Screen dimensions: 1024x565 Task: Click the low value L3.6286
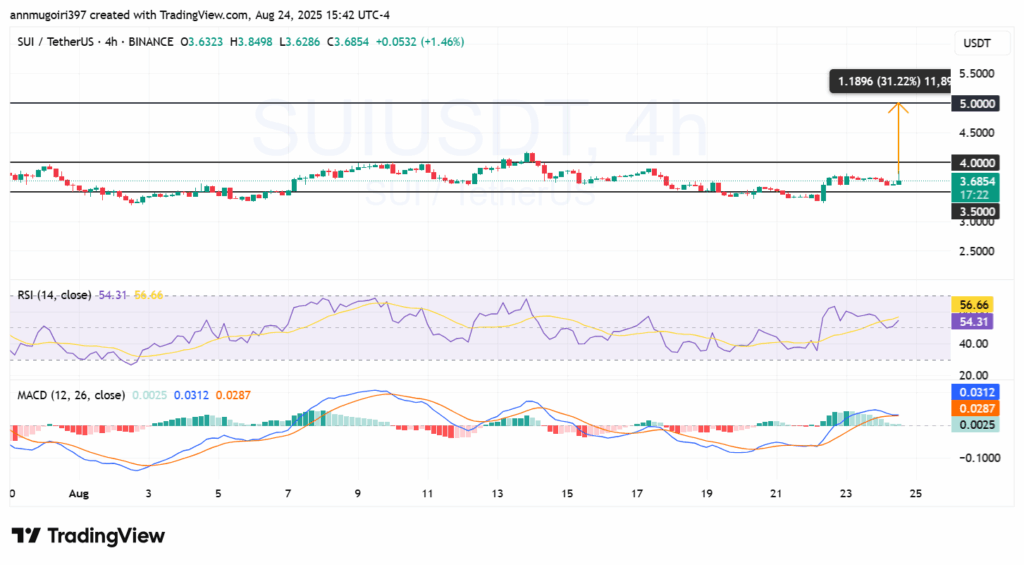299,42
